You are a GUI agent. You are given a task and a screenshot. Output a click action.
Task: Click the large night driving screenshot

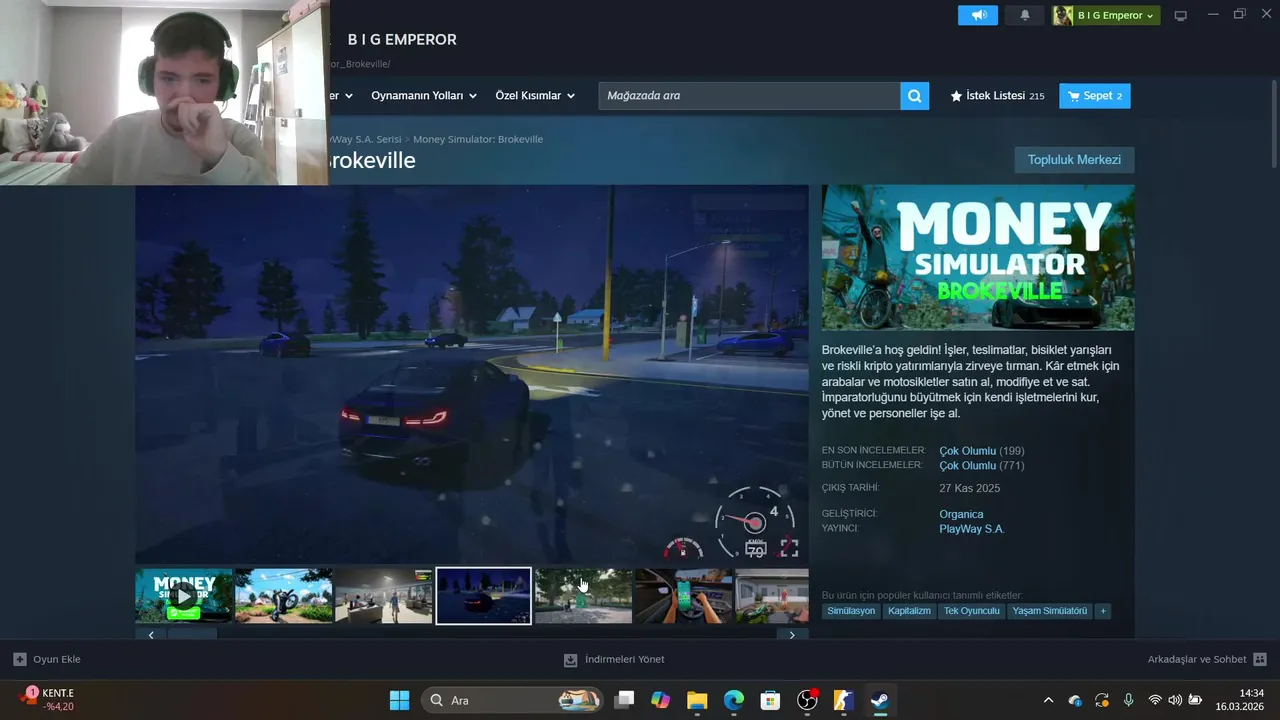pyautogui.click(x=472, y=374)
